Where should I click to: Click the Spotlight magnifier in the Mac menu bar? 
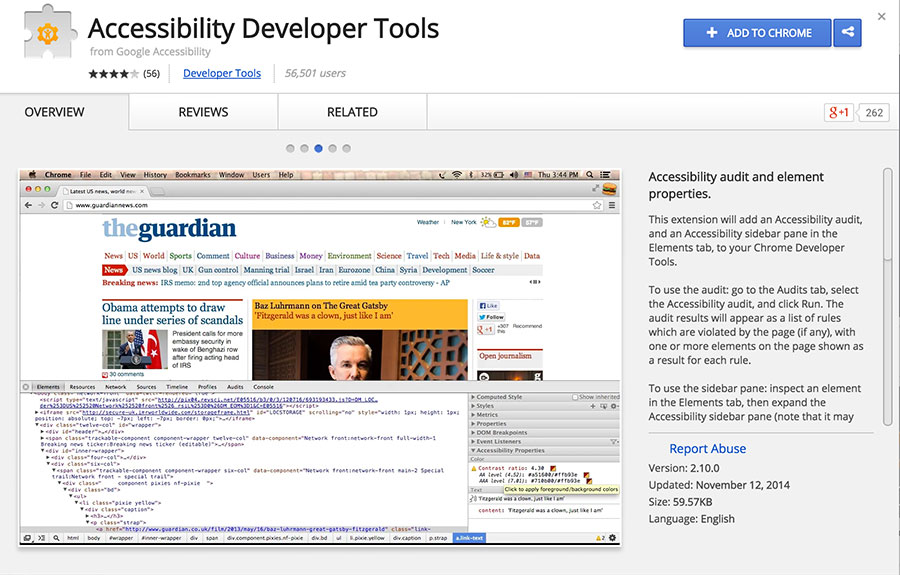(x=589, y=174)
